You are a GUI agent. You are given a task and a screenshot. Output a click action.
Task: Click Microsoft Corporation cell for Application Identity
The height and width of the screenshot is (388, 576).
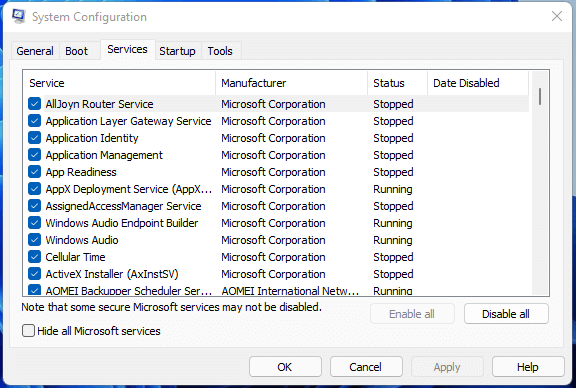(273, 138)
